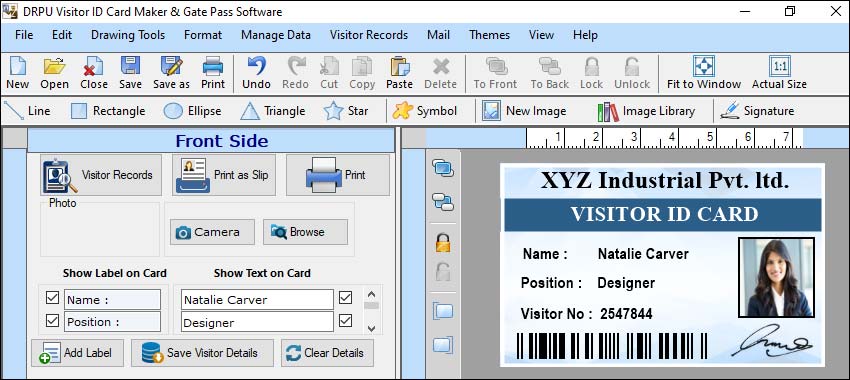Toggle the checkbox beside the Natalie Carver text
This screenshot has width=850, height=380.
pyautogui.click(x=345, y=298)
